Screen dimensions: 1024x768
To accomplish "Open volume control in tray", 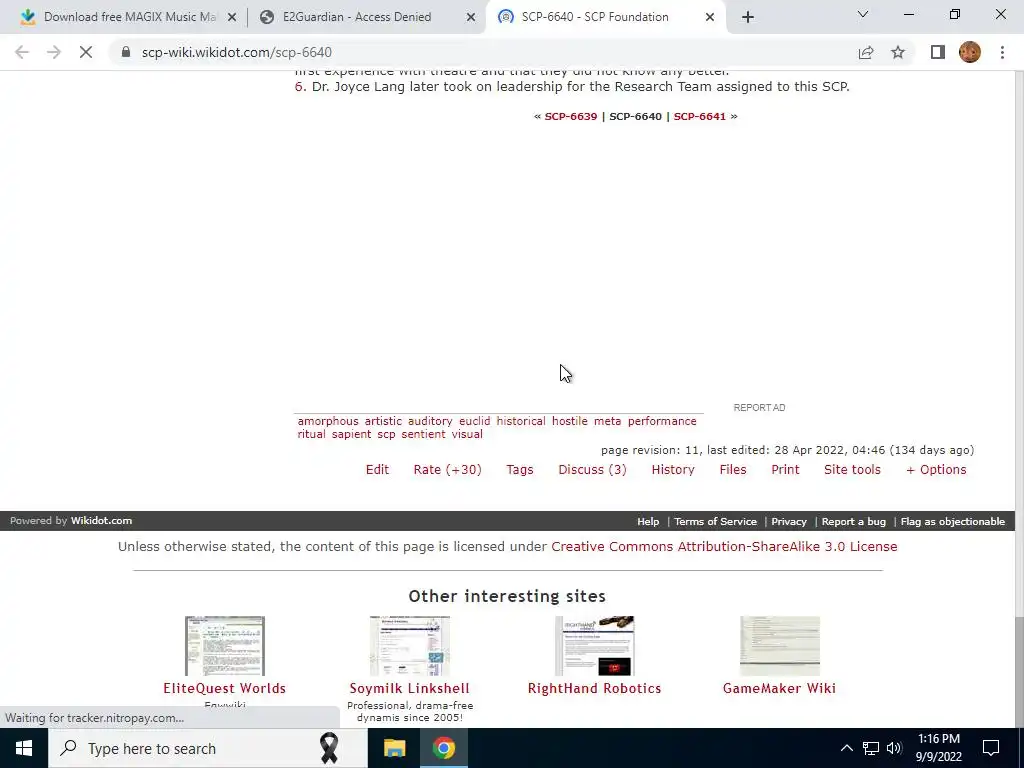I will tap(894, 748).
